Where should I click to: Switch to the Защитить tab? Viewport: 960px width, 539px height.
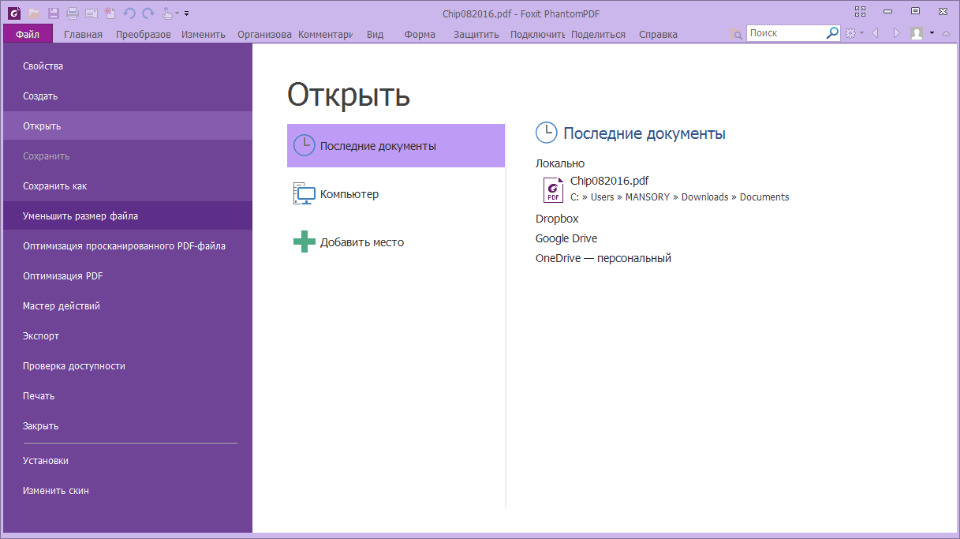pos(476,34)
